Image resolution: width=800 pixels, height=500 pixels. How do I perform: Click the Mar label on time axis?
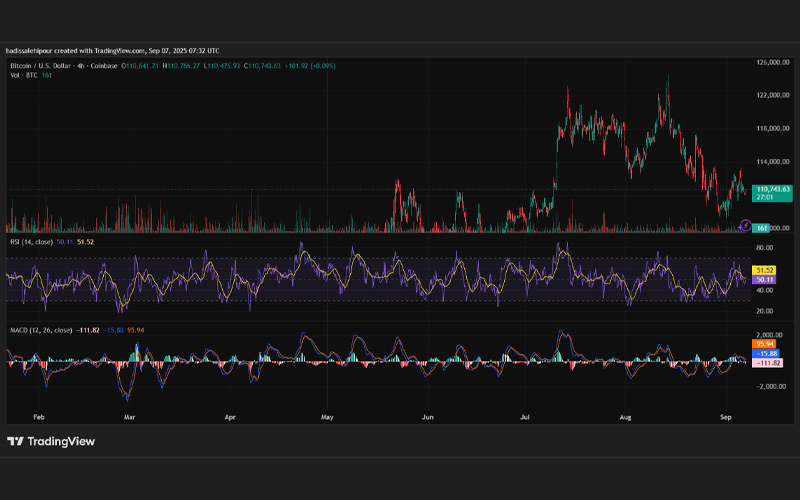[x=130, y=417]
